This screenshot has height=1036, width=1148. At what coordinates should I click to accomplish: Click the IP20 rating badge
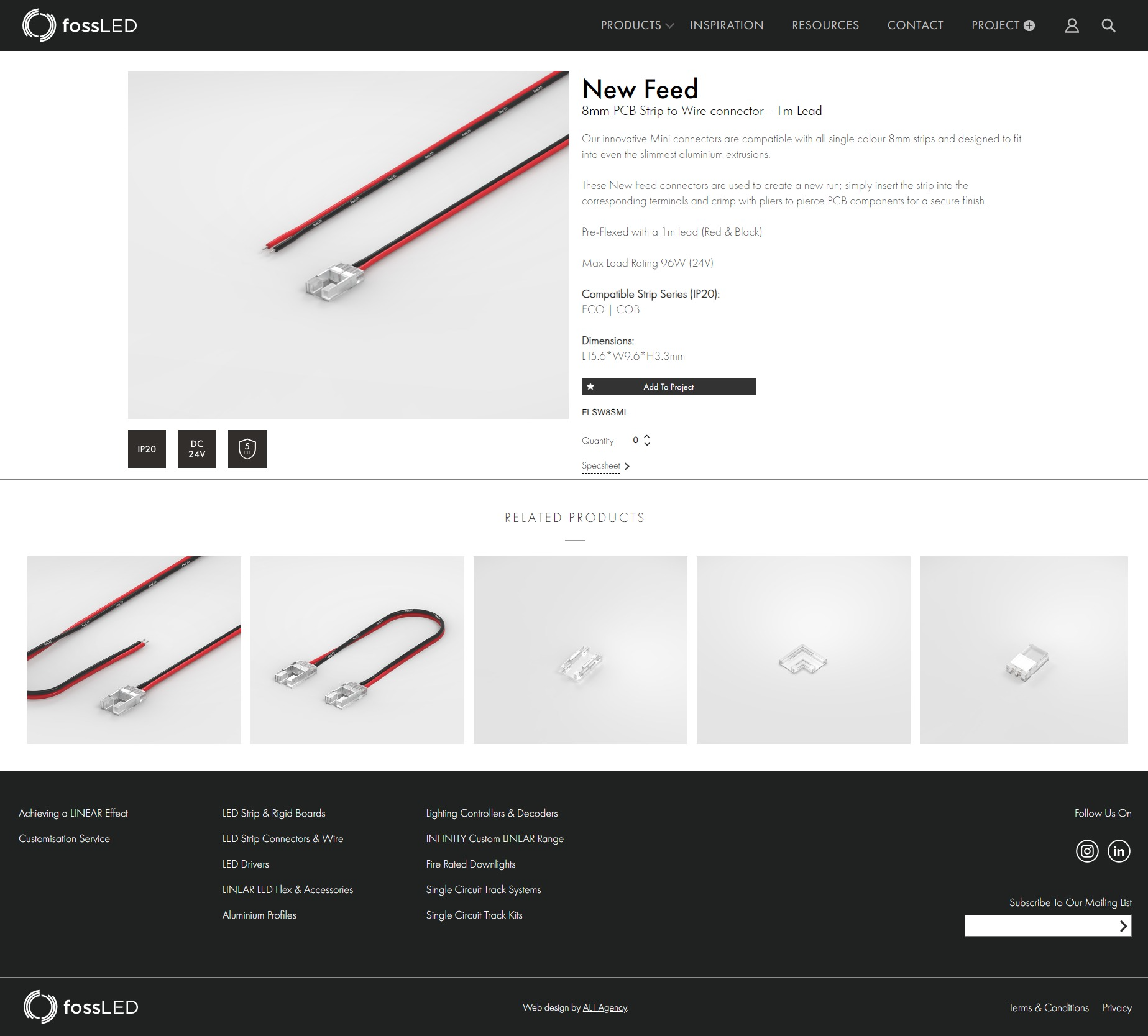point(147,449)
